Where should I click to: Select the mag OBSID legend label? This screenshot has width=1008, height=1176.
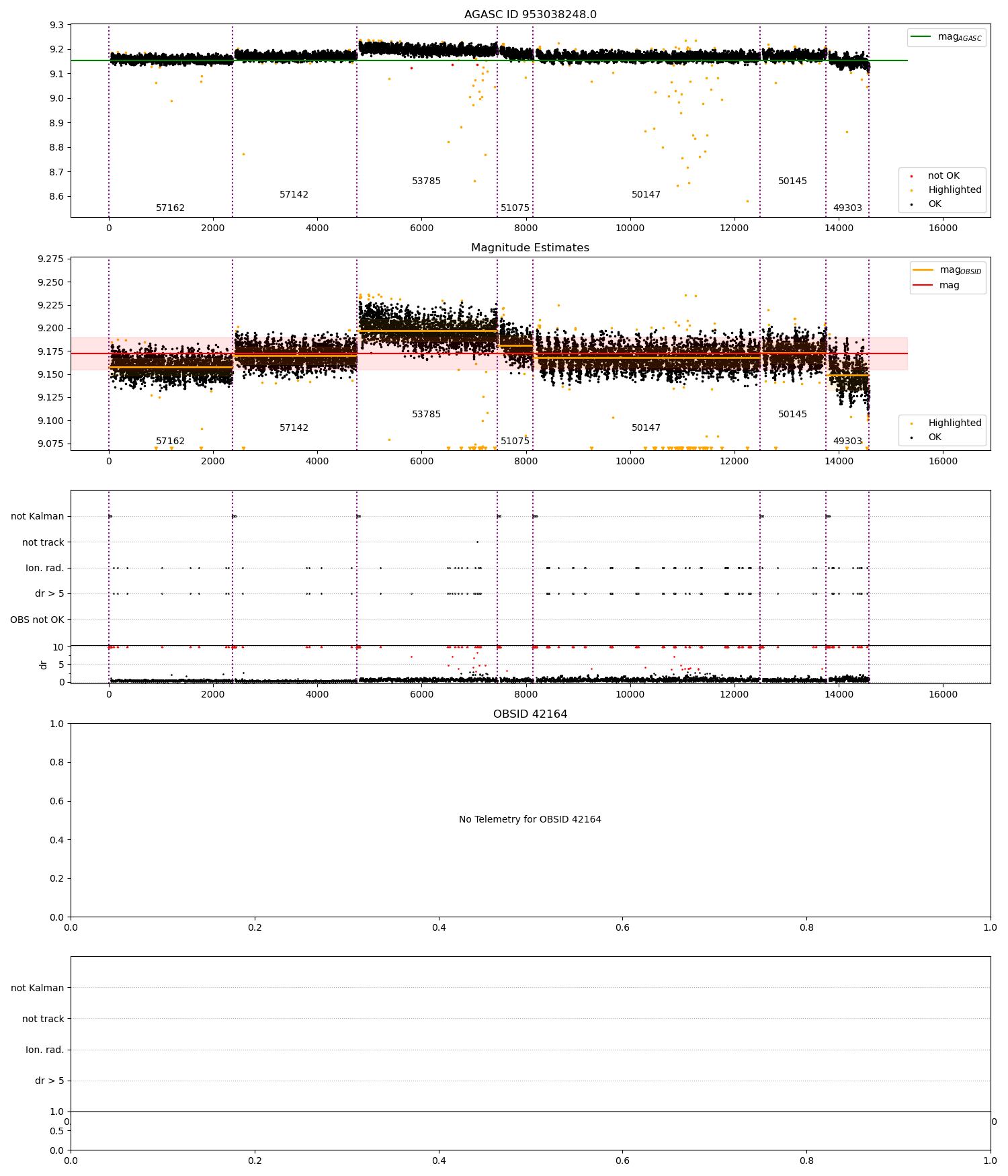[x=960, y=270]
